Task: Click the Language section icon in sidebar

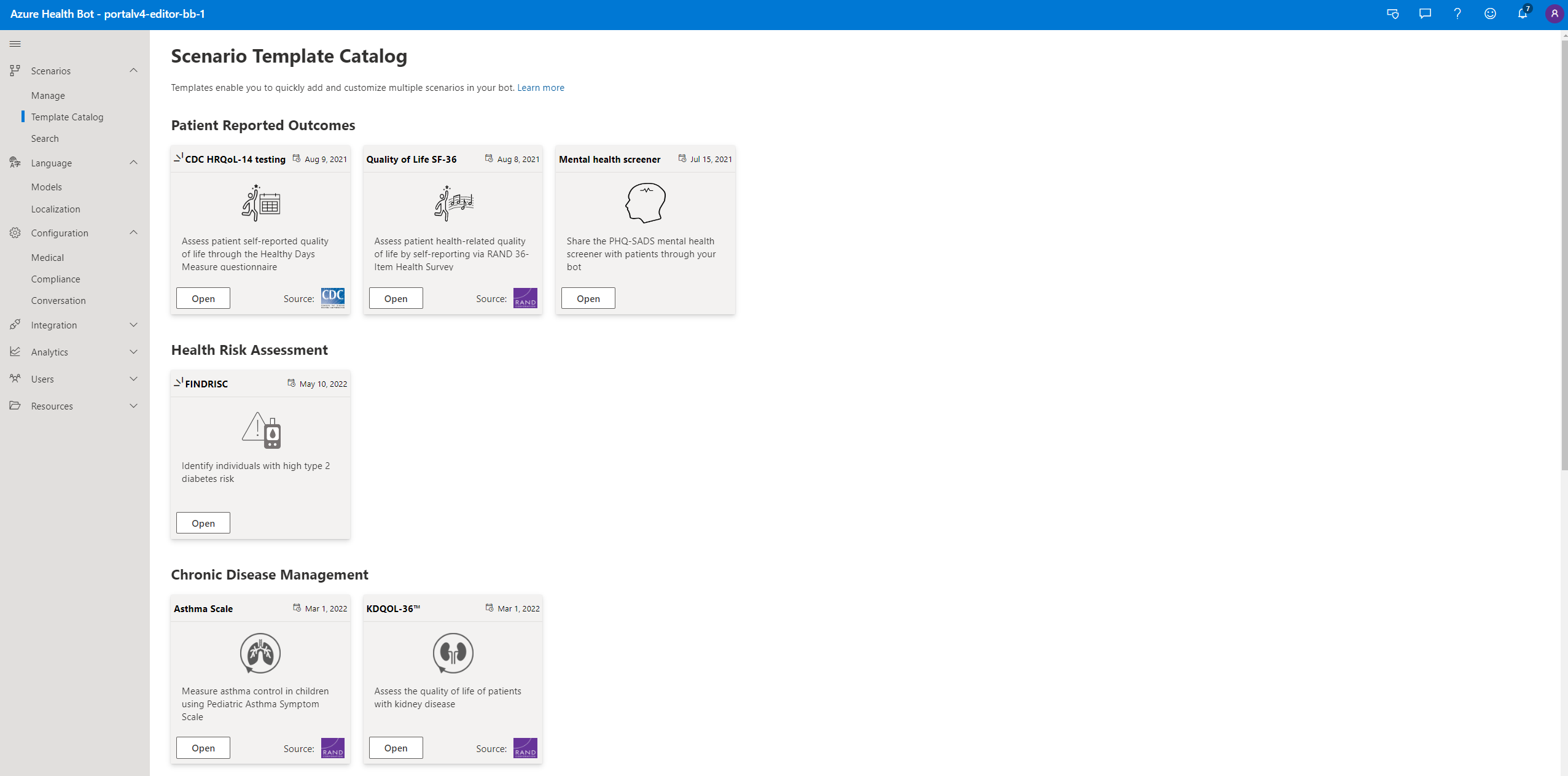Action: coord(15,162)
